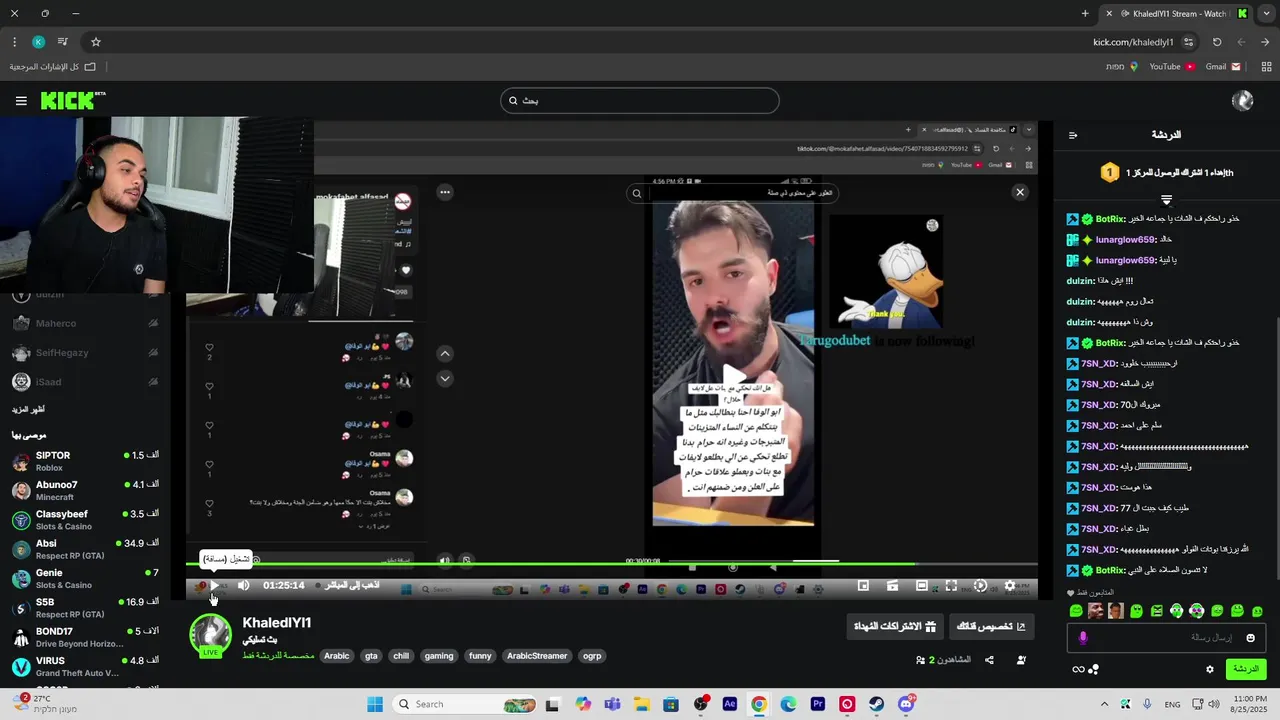Click the 1 gifted sub leaderboard banner

pyautogui.click(x=1167, y=173)
